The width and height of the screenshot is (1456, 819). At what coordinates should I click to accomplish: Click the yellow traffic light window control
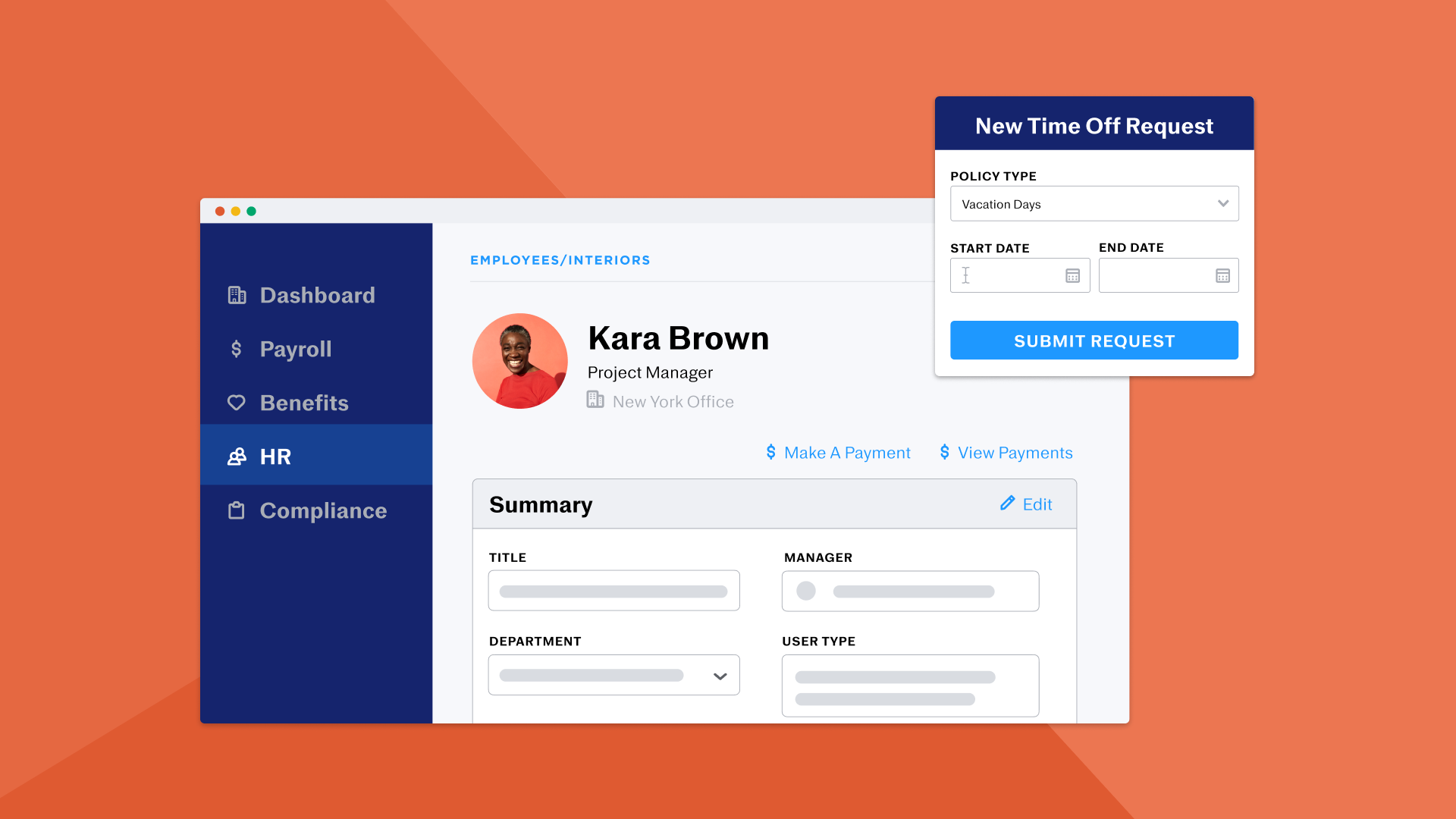(235, 211)
